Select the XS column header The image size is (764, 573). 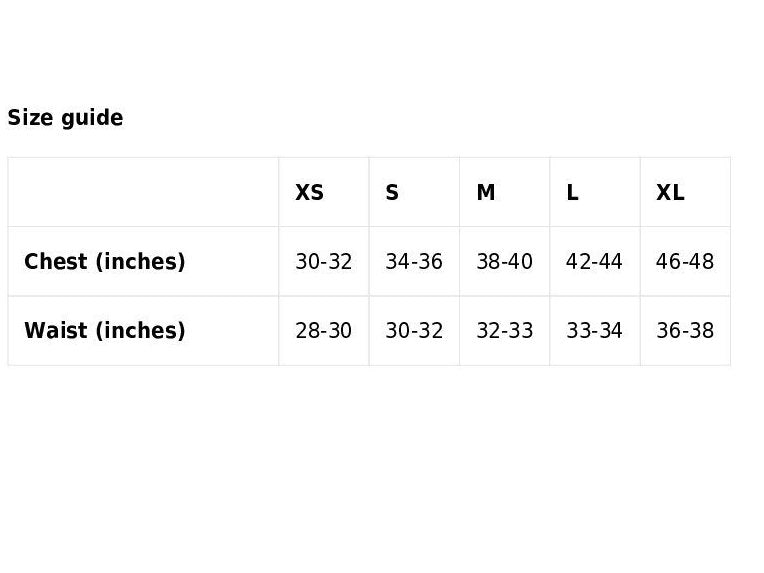(x=310, y=192)
